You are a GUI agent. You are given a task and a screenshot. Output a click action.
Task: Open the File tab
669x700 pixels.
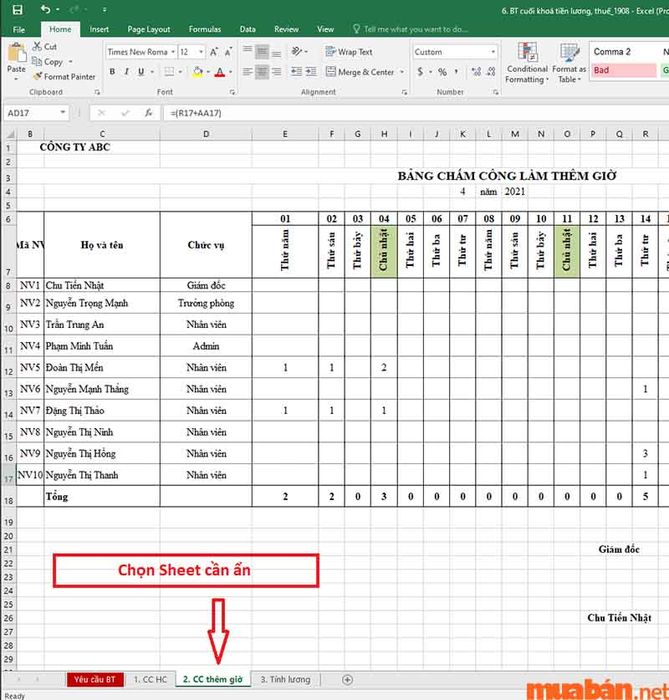[x=19, y=29]
